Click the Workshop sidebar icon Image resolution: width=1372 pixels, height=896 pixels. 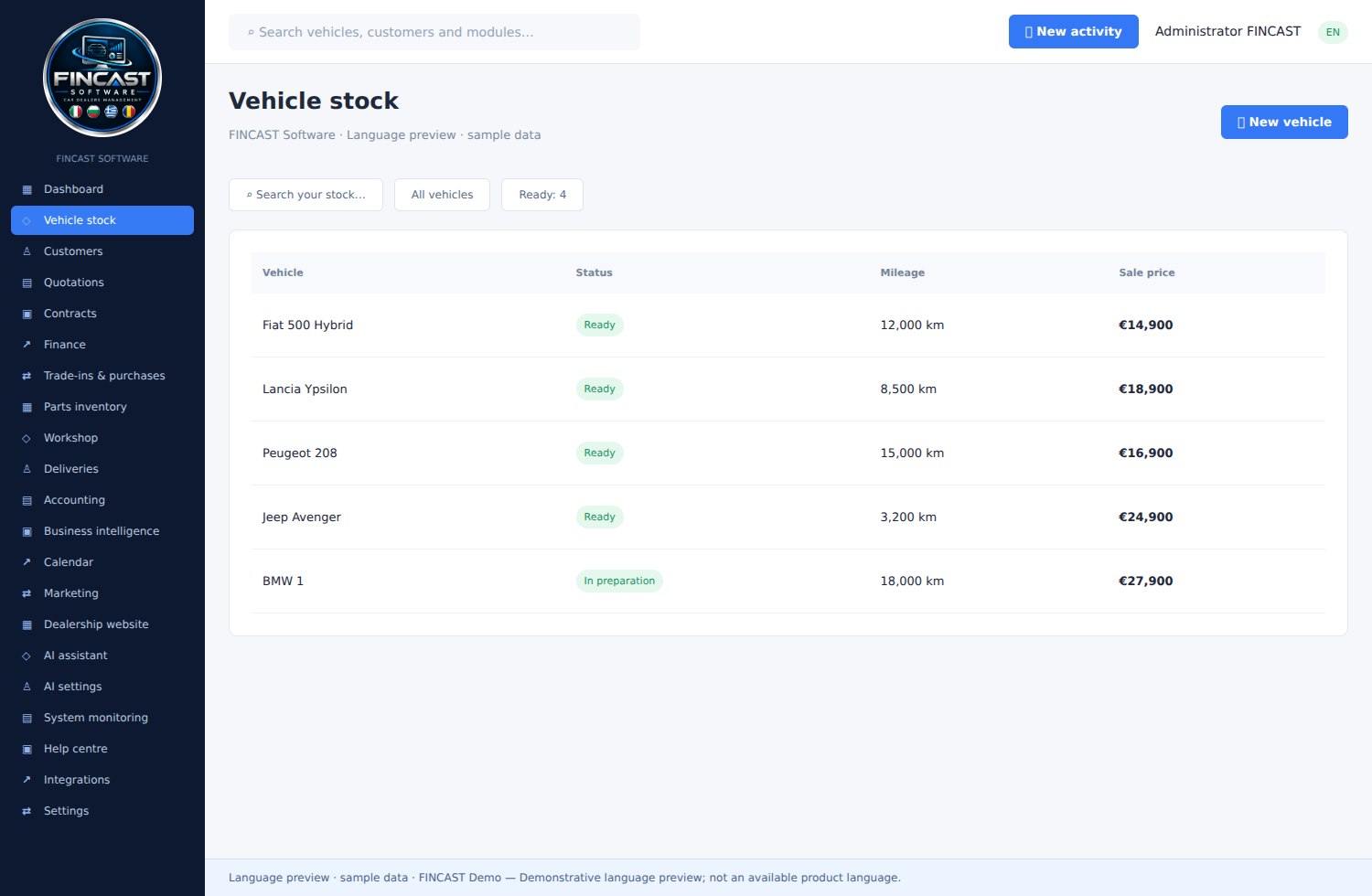[x=27, y=438]
